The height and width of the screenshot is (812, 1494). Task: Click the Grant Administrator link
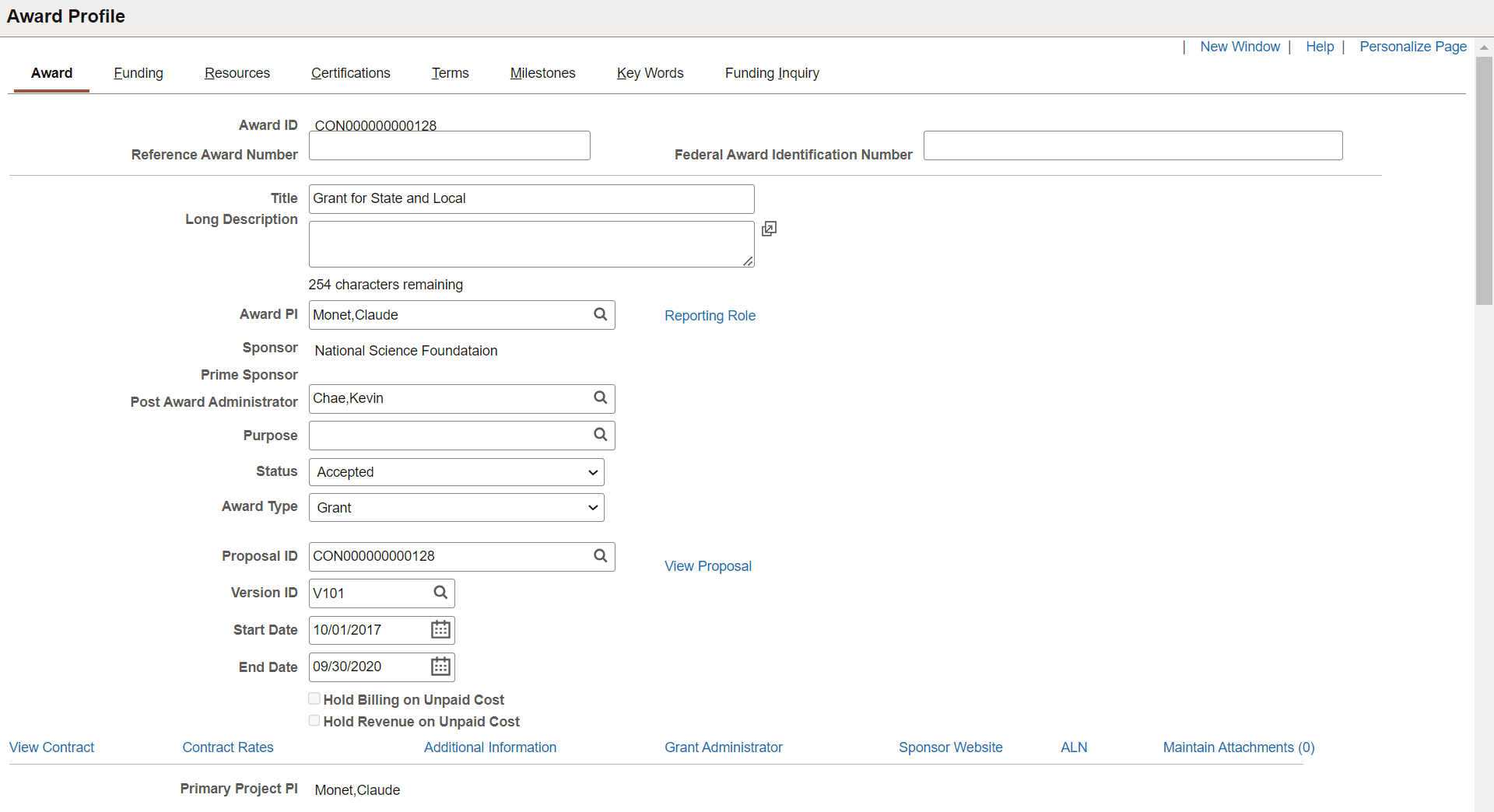[x=724, y=747]
